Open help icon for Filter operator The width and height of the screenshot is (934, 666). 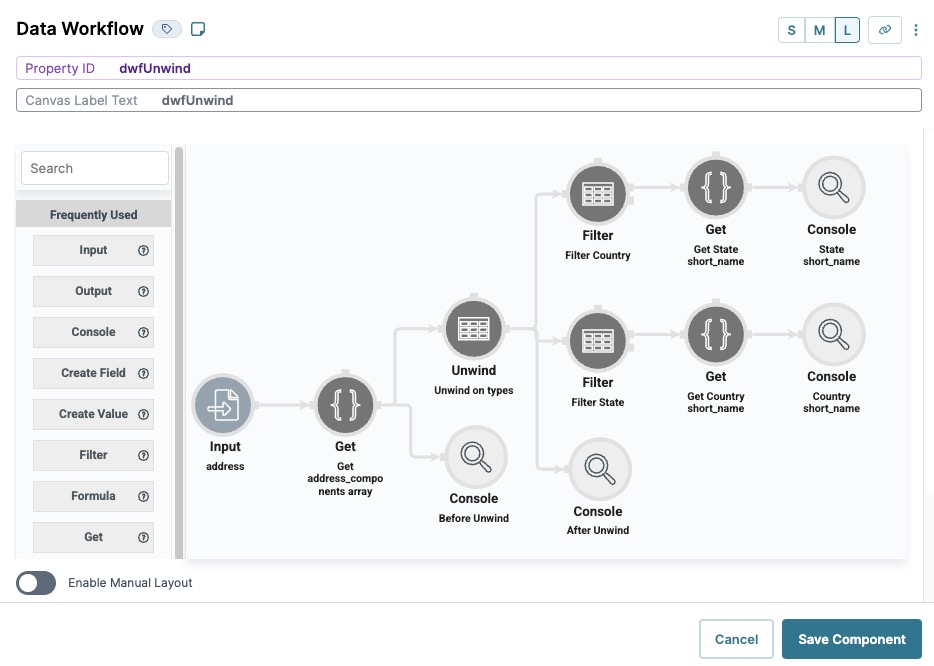[143, 455]
